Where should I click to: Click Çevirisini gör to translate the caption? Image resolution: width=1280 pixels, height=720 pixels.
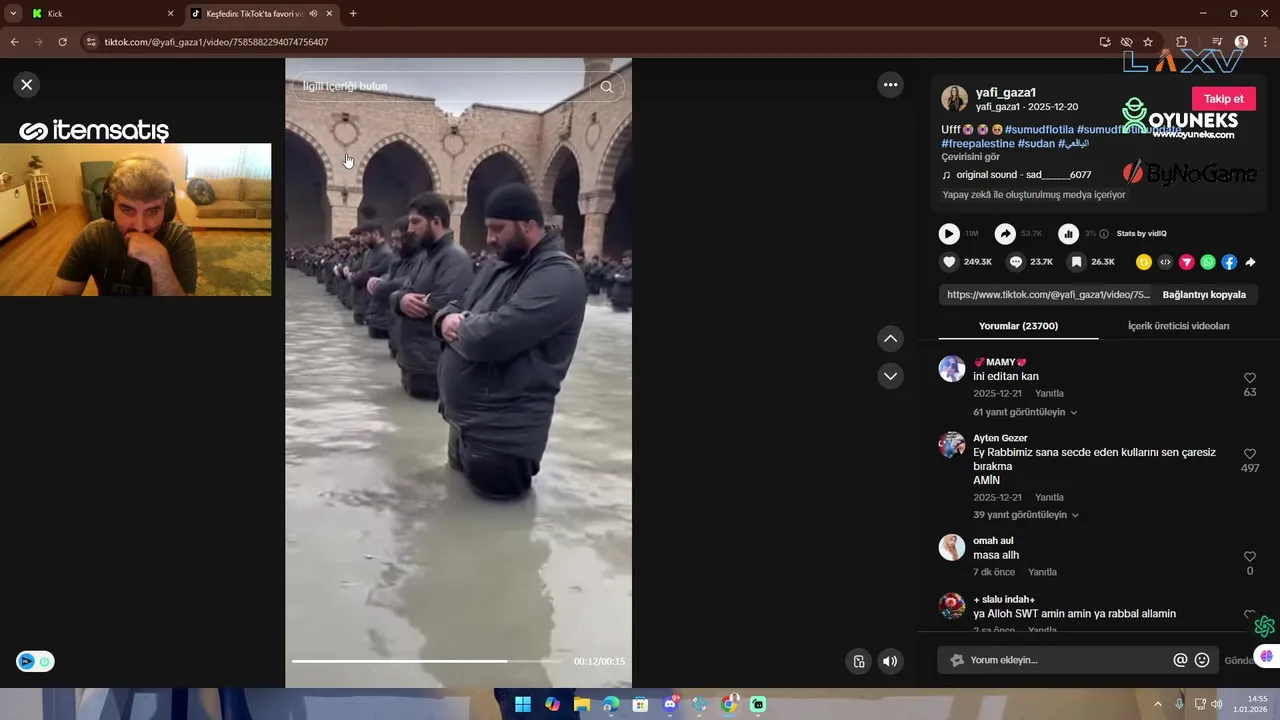[x=970, y=157]
